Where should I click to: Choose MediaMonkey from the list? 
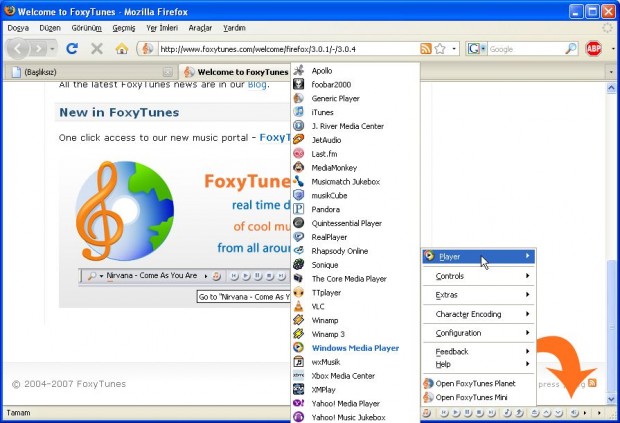(x=355, y=168)
